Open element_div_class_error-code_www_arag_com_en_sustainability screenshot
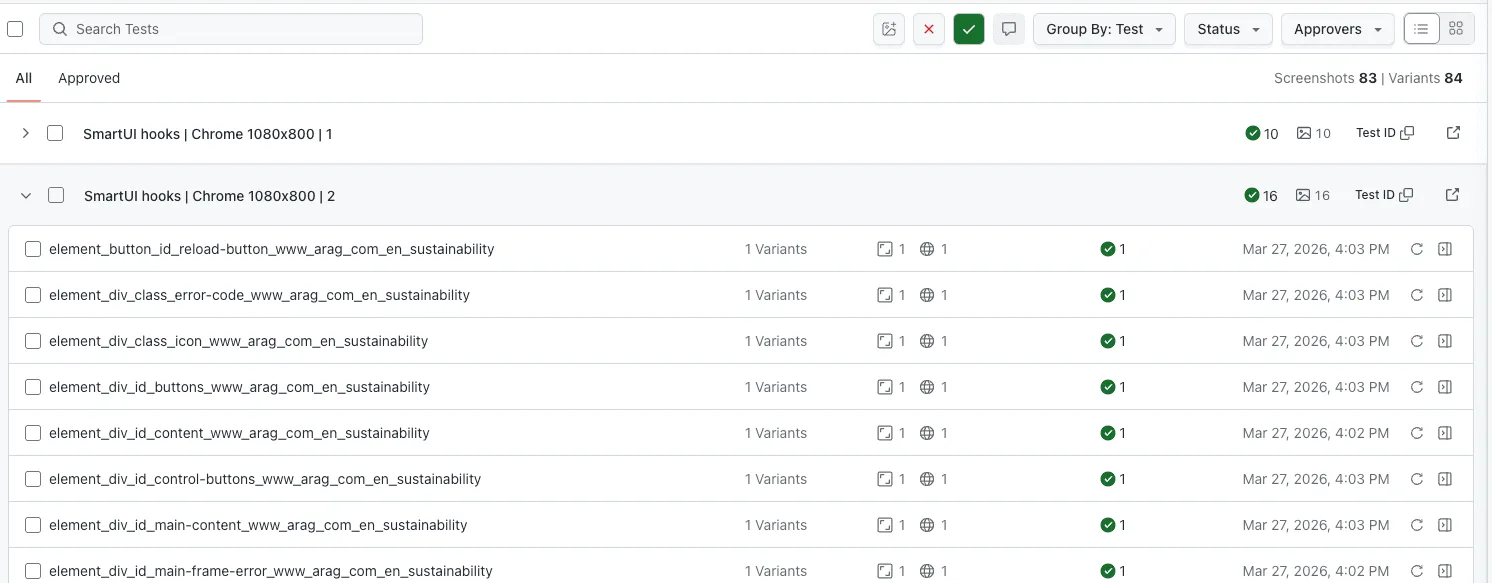Viewport: 1492px width, 583px height. tap(259, 295)
